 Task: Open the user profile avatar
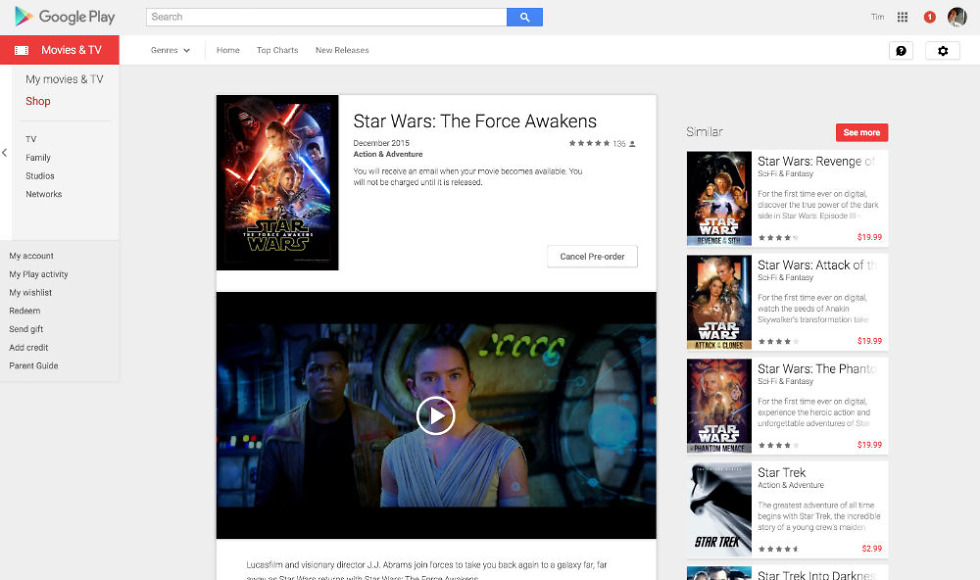(957, 17)
